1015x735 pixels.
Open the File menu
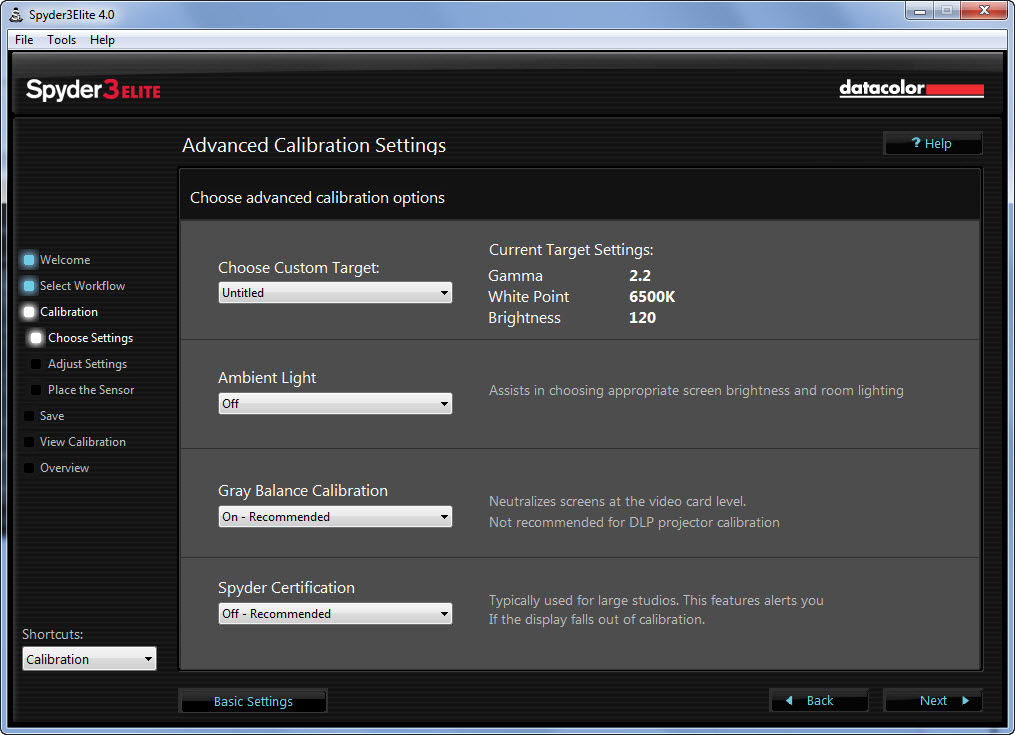(x=24, y=40)
